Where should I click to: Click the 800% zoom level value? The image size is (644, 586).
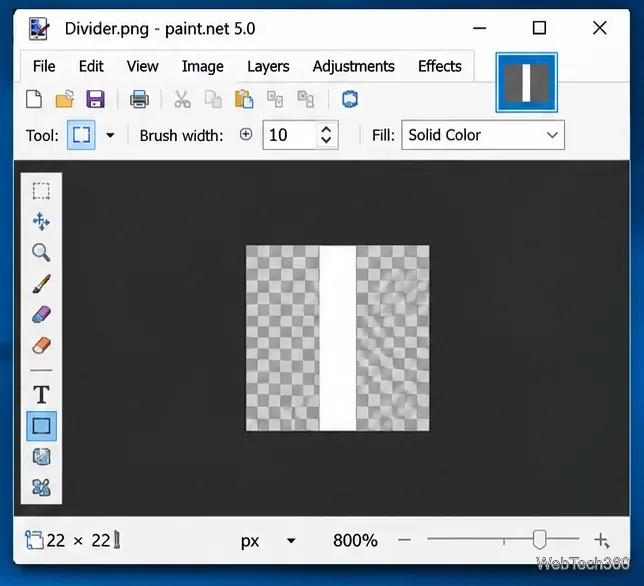click(x=355, y=540)
